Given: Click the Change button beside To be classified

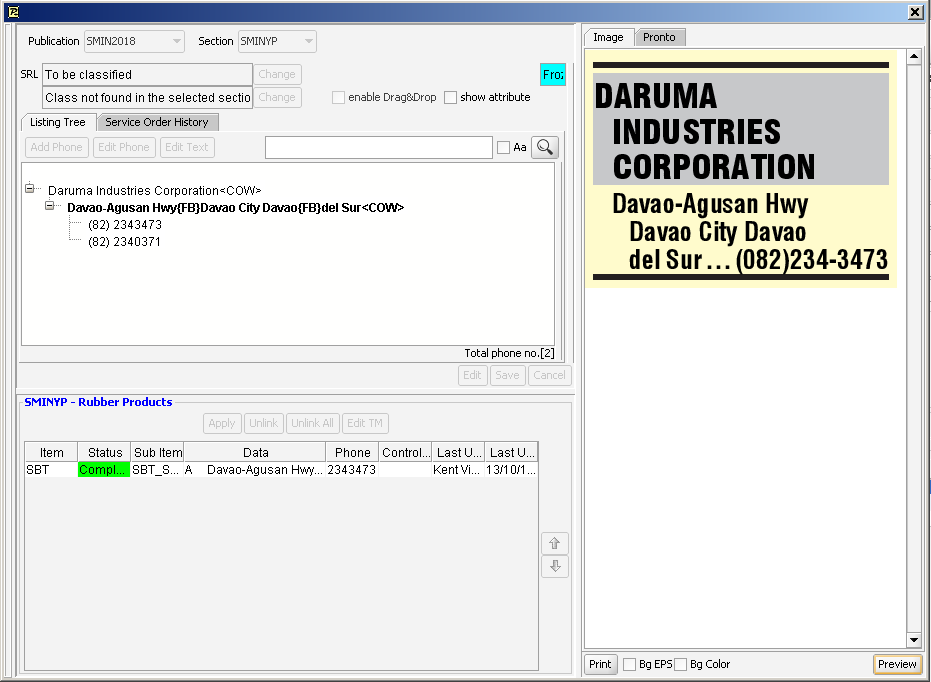Looking at the screenshot, I should (x=277, y=74).
